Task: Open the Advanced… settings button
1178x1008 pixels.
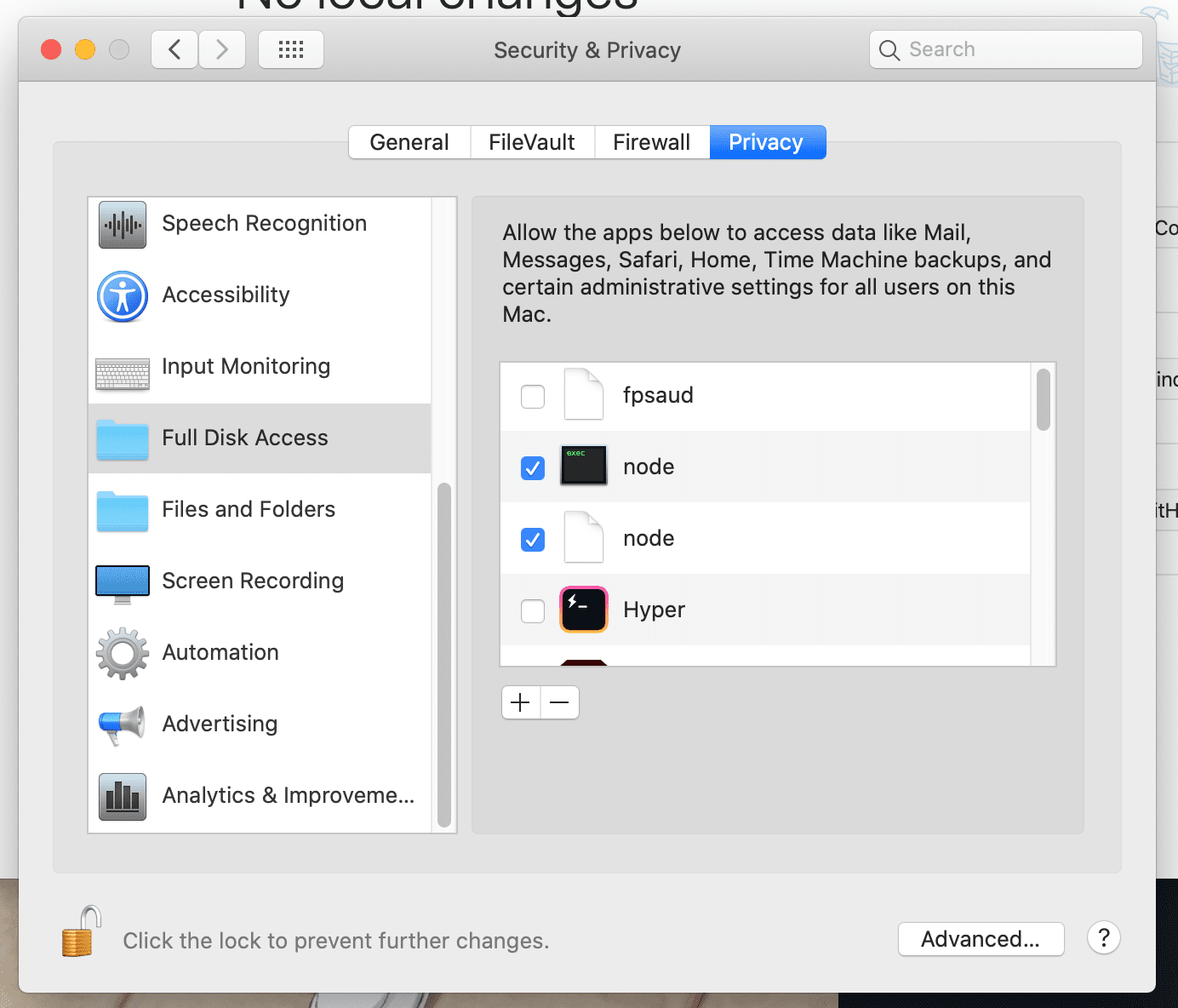Action: tap(981, 939)
